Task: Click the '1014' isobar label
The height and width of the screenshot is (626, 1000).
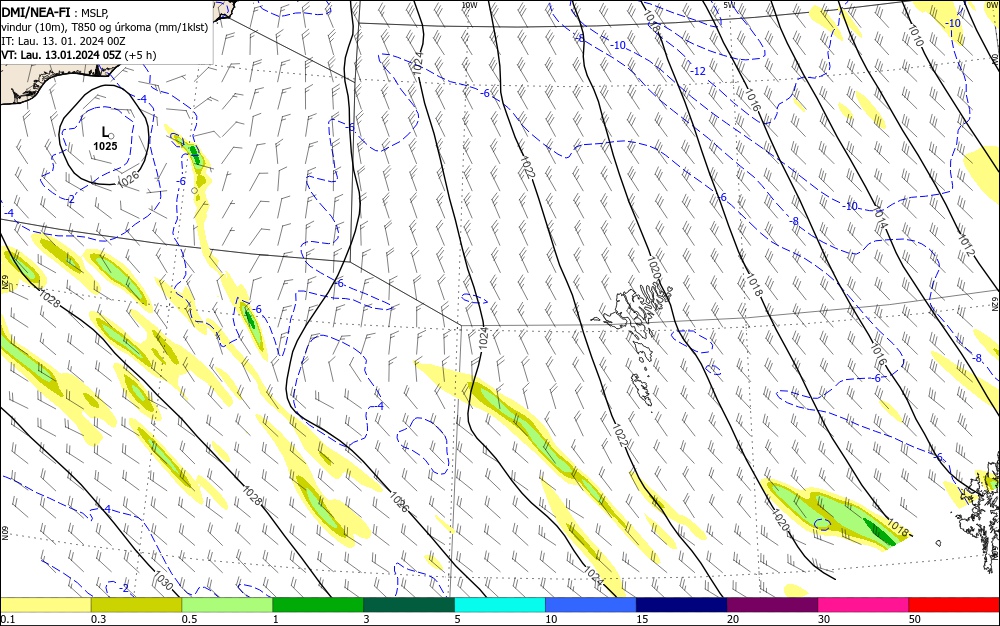Action: 880,220
